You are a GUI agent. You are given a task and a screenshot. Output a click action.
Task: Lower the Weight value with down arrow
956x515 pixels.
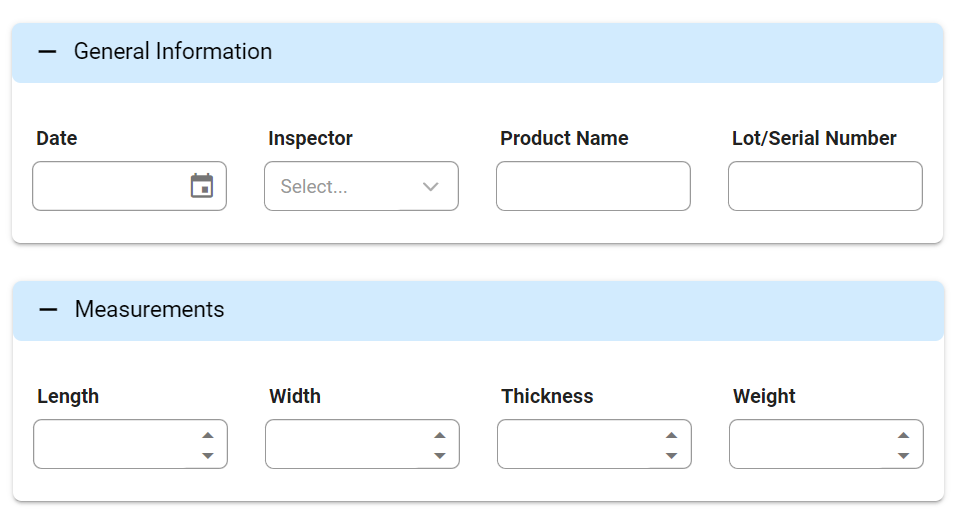[x=903, y=455]
